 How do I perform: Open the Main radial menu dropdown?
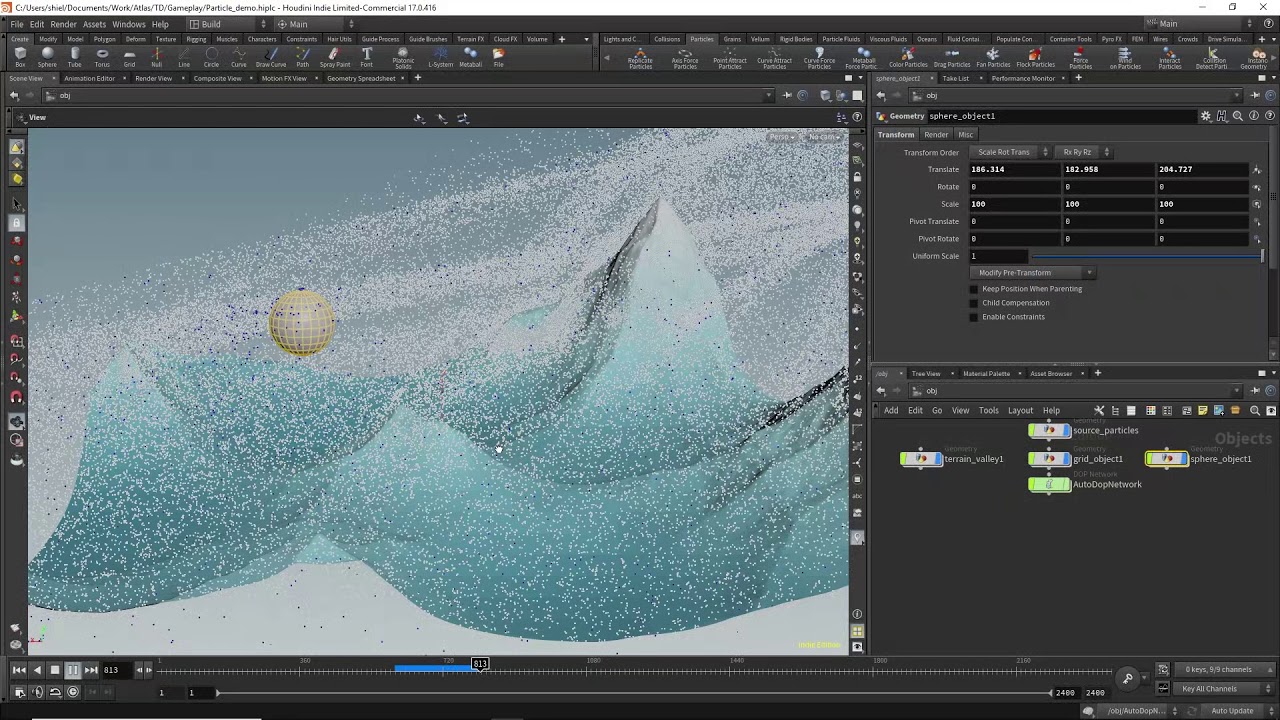[315, 24]
